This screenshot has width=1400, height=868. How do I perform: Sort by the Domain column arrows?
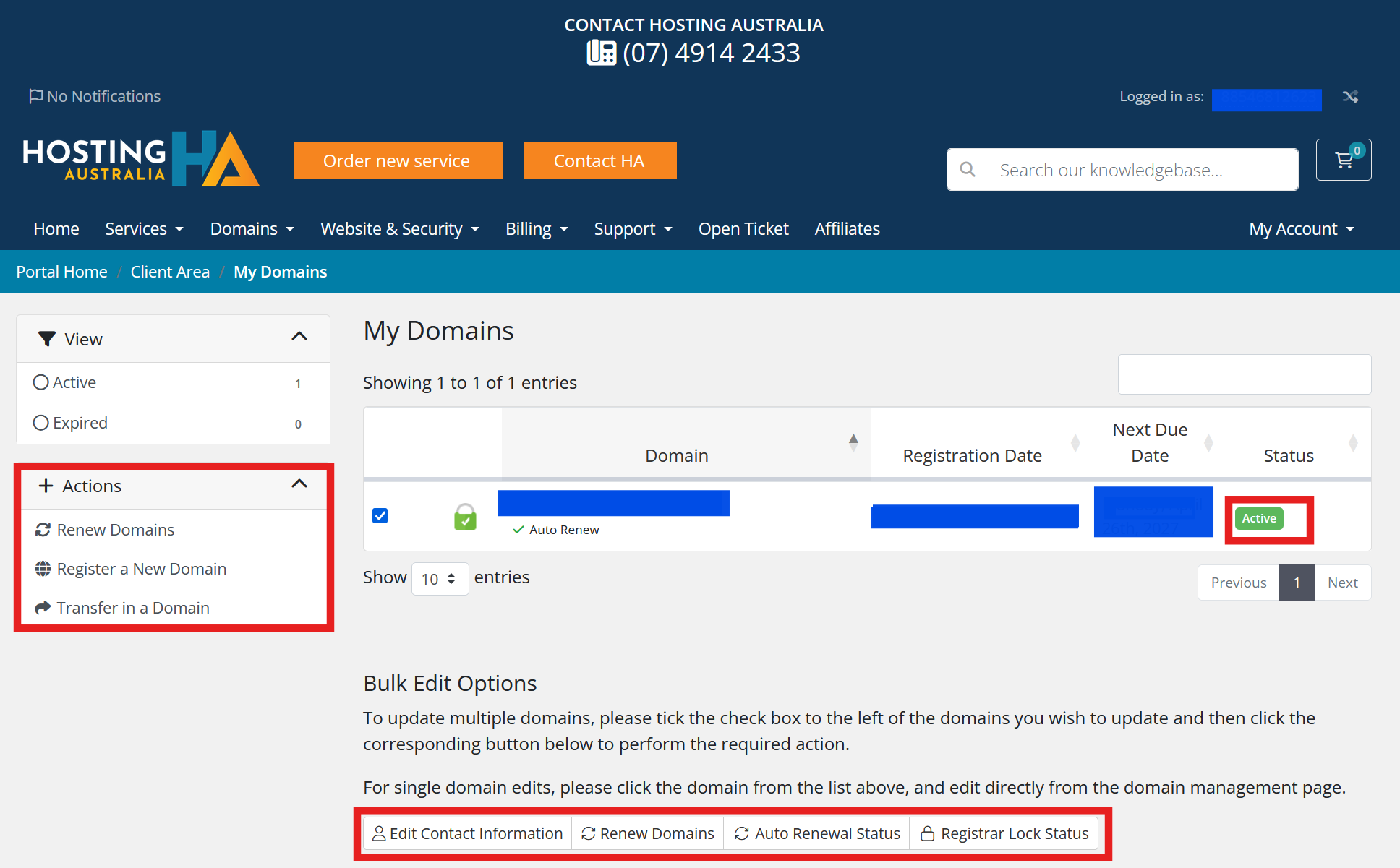click(x=853, y=442)
